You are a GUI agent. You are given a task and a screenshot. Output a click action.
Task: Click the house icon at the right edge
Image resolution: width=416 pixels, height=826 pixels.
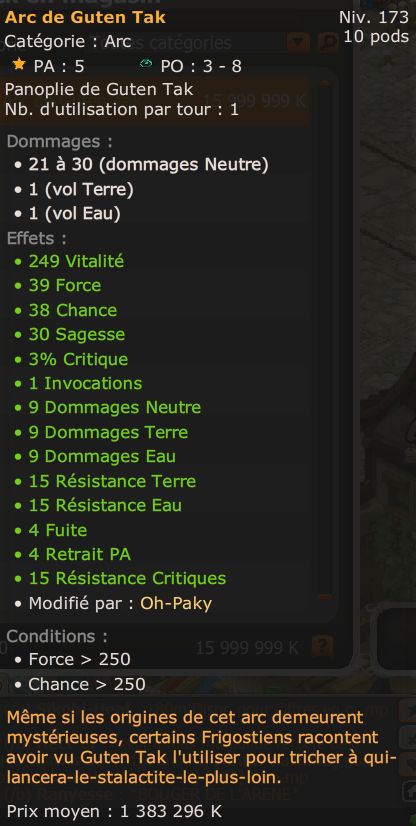click(x=408, y=790)
